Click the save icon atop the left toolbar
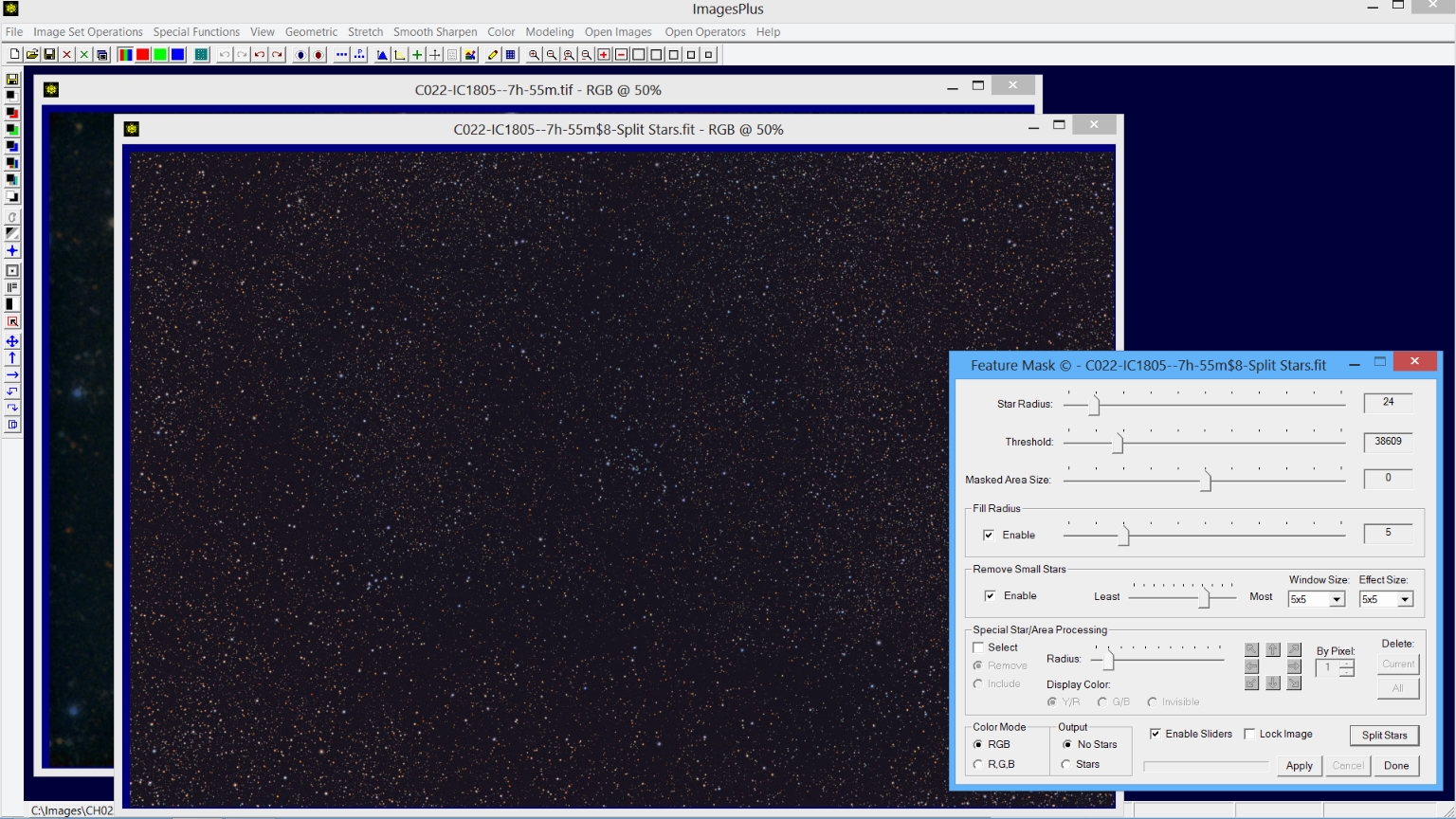 [x=12, y=80]
